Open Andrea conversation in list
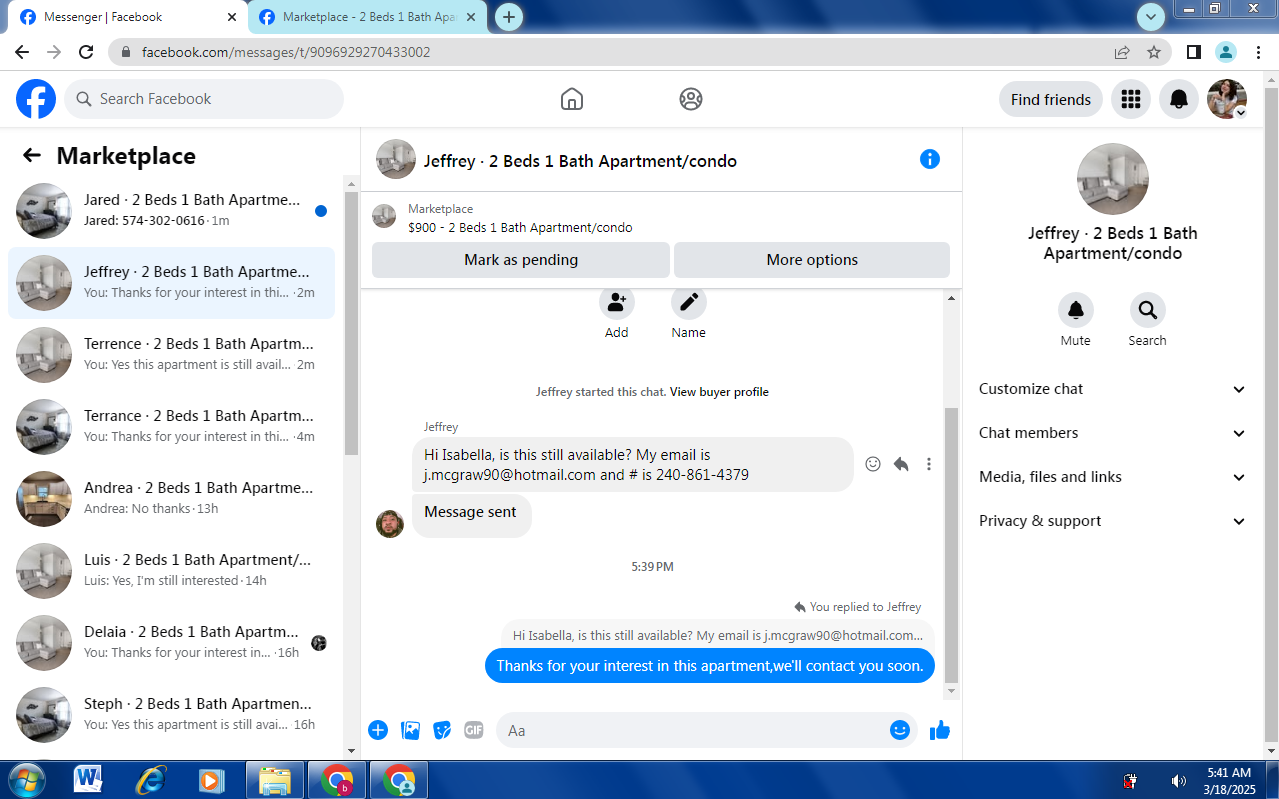Image resolution: width=1279 pixels, height=799 pixels. pos(172,499)
